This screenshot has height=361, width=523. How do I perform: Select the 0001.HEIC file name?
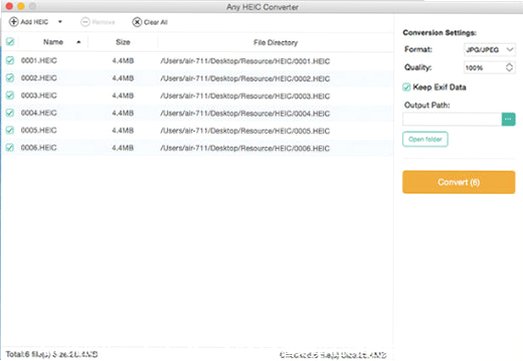(x=39, y=61)
